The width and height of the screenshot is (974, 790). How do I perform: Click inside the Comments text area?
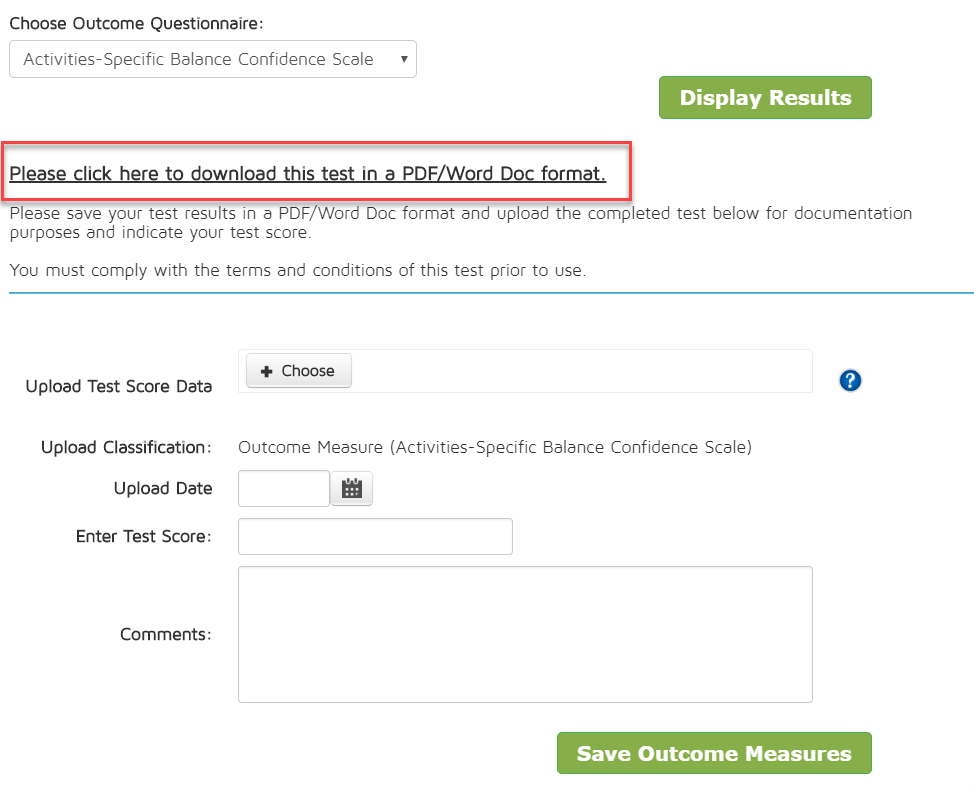(x=525, y=634)
